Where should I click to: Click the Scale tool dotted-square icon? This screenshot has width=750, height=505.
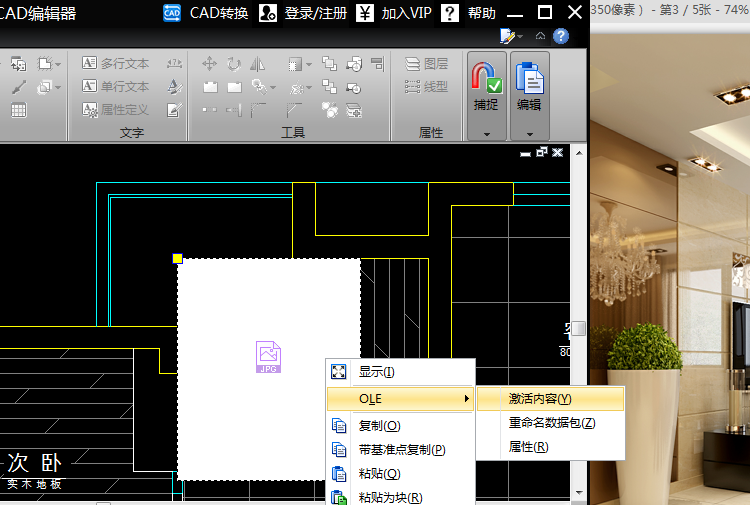click(x=295, y=64)
